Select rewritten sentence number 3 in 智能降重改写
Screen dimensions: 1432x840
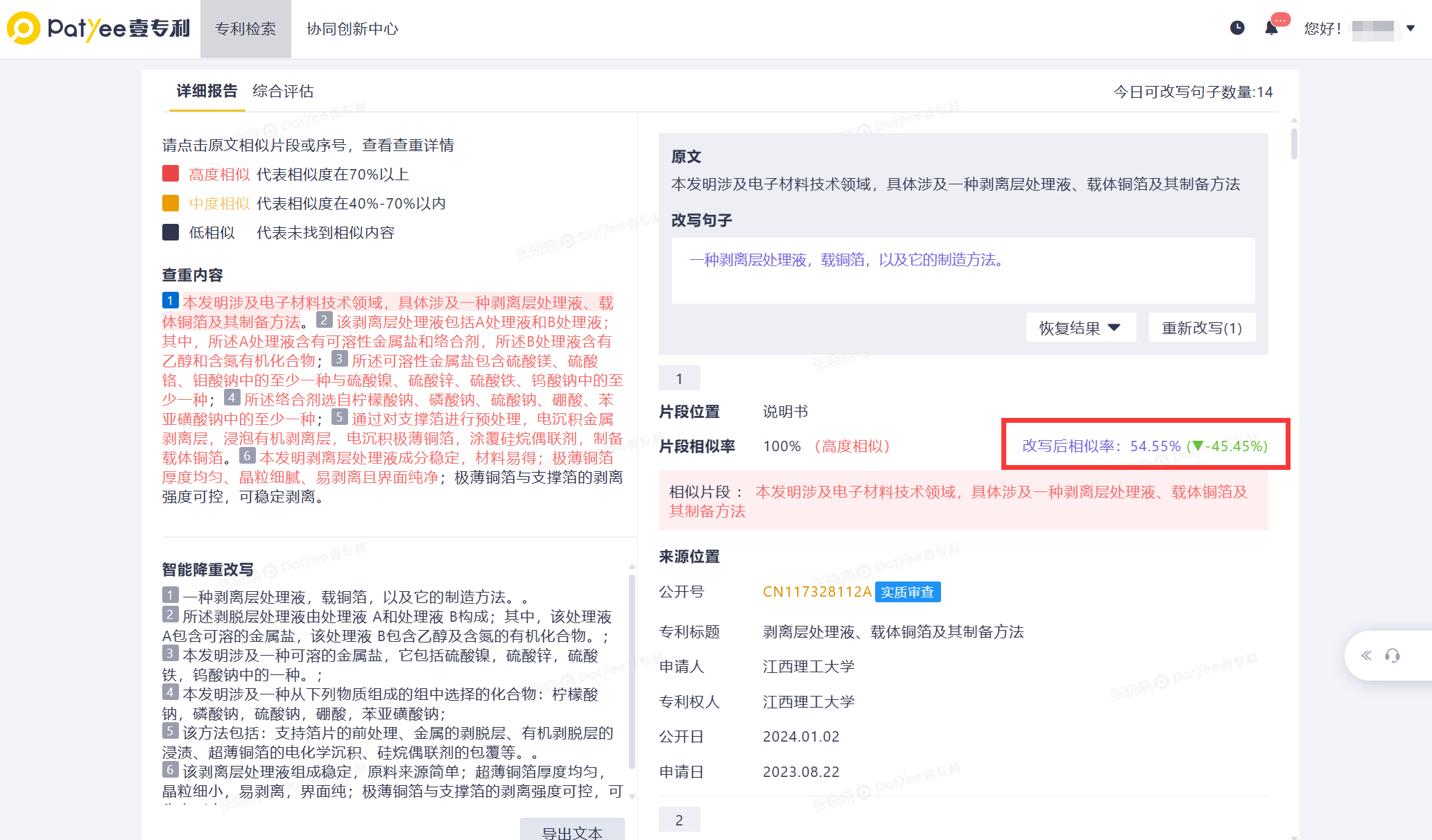(x=171, y=654)
